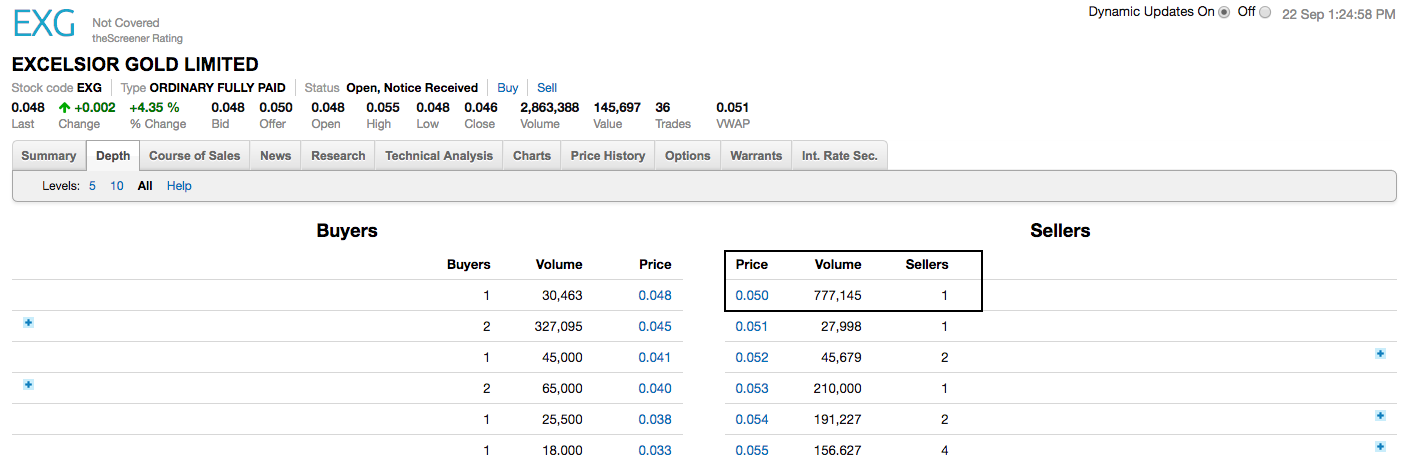Switch to the Charts tab
The width and height of the screenshot is (1402, 455).
(532, 156)
